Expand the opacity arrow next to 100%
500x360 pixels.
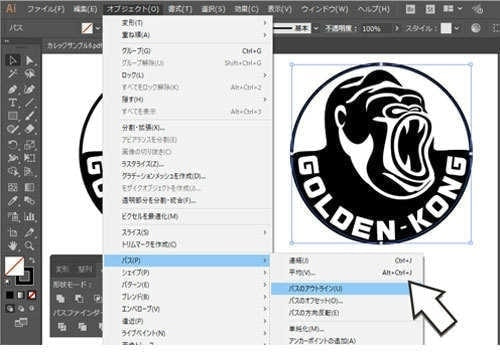(x=396, y=28)
